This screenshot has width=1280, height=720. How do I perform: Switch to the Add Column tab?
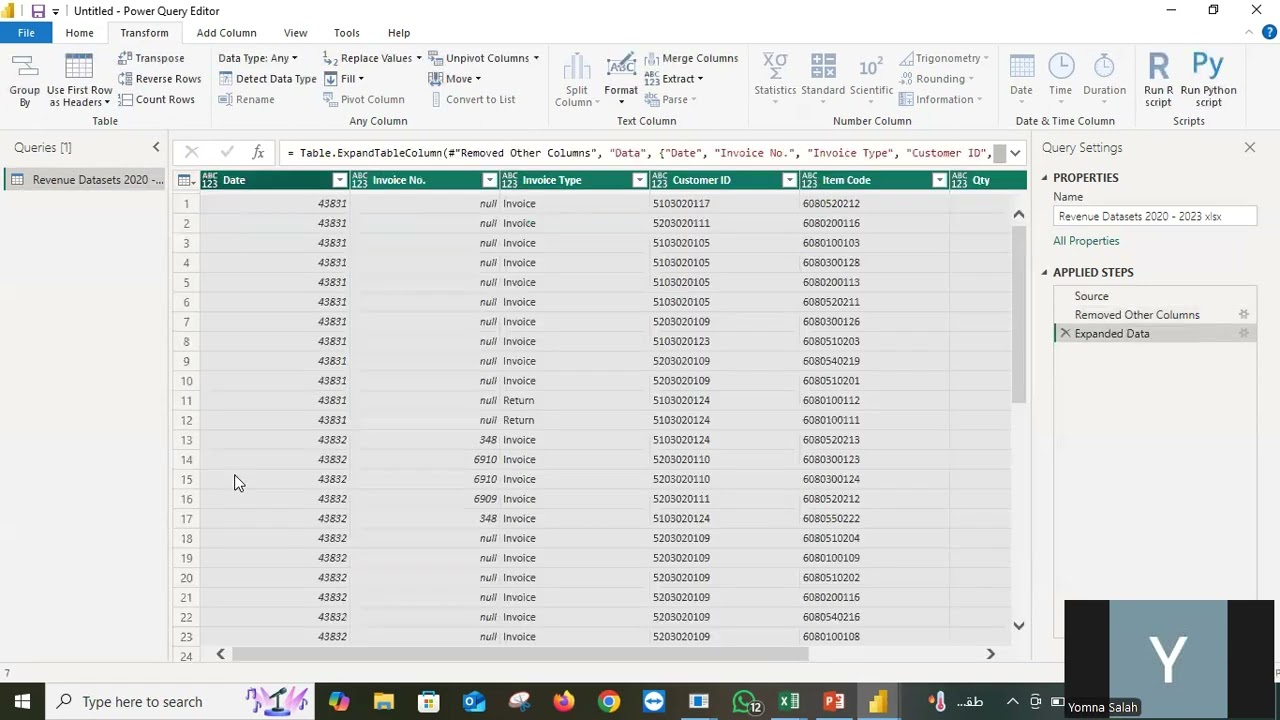pos(226,33)
